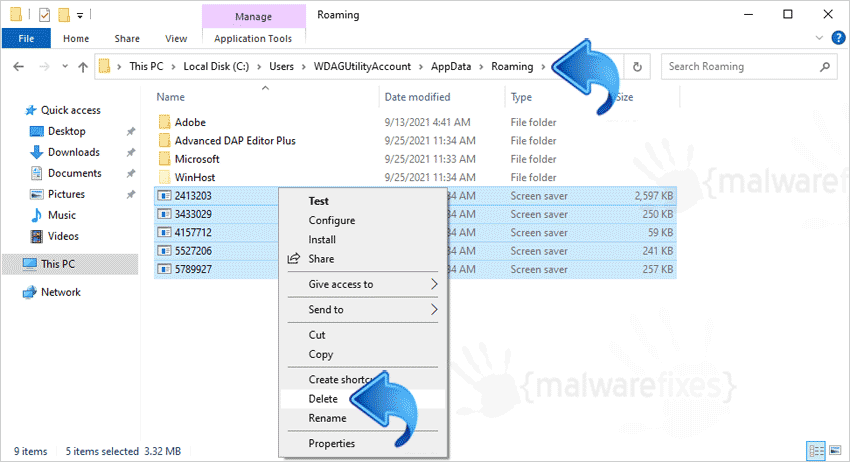Click the AppData breadcrumb segment
The image size is (850, 462).
[x=451, y=66]
